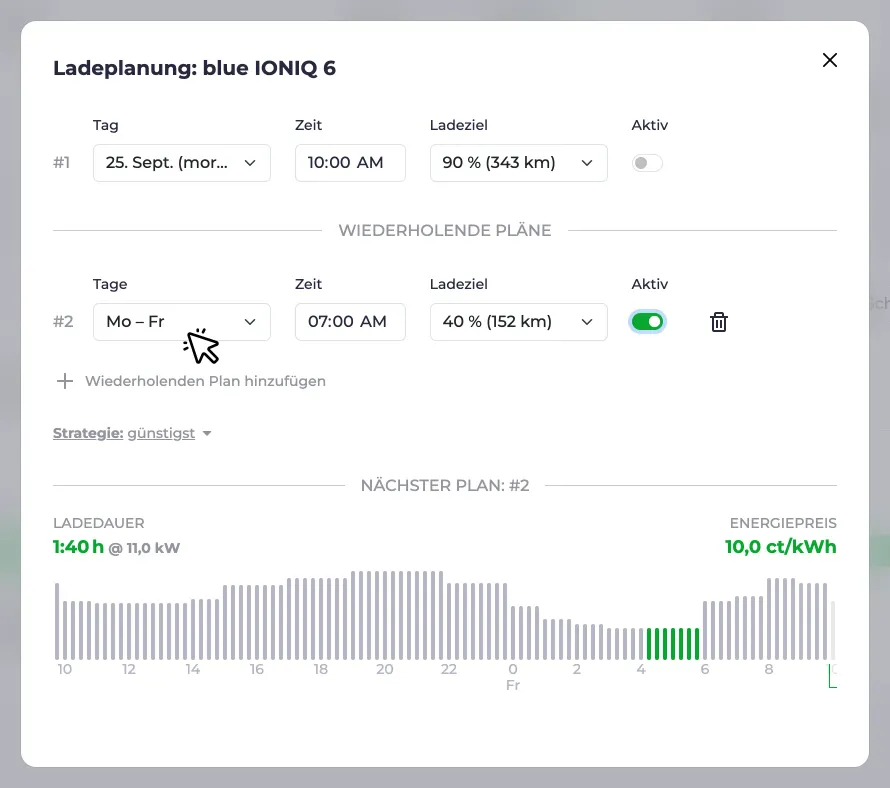Click the ENERGIEPREIS label

783,523
